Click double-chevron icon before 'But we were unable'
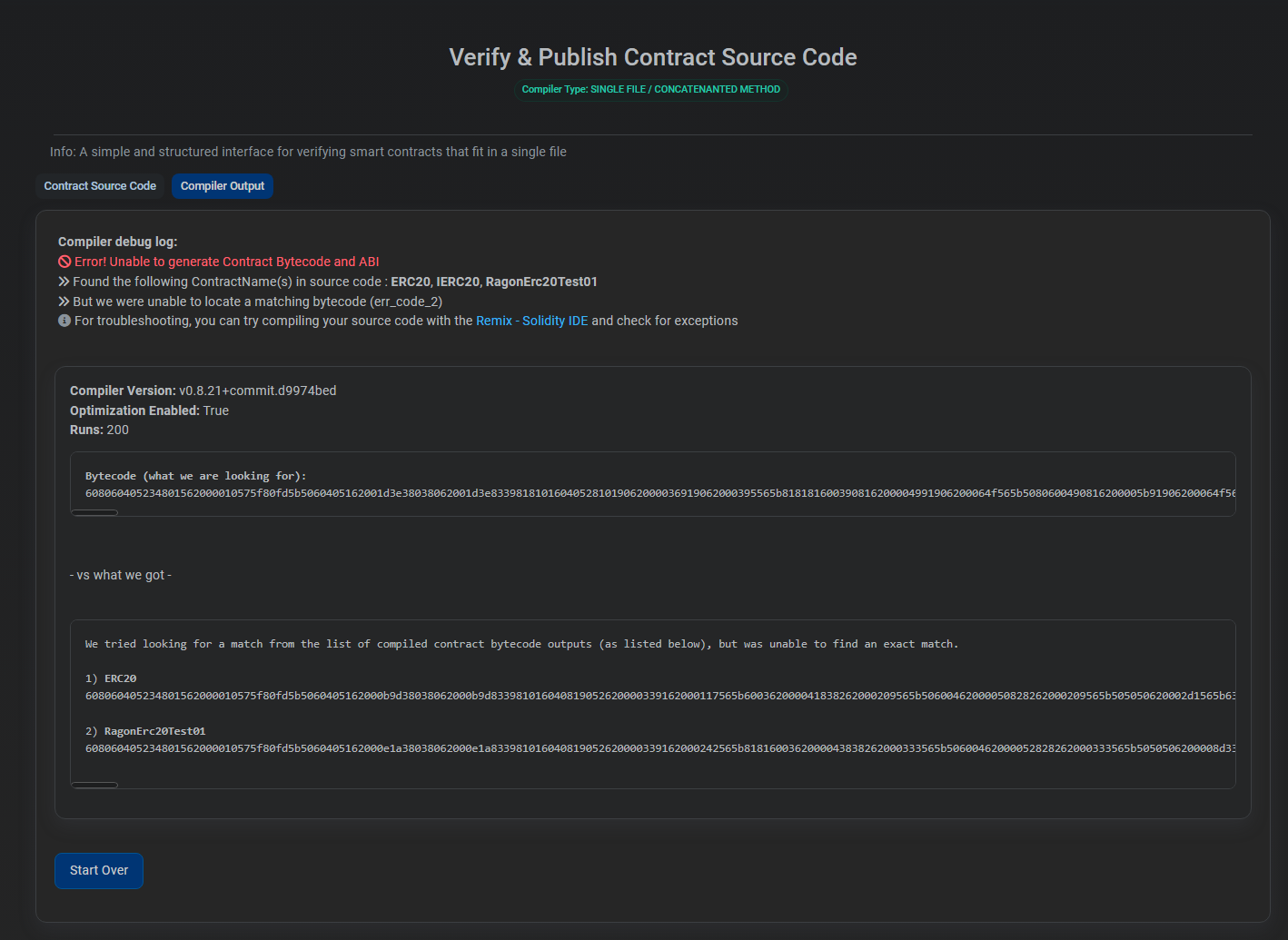The height and width of the screenshot is (940, 1288). (x=64, y=302)
